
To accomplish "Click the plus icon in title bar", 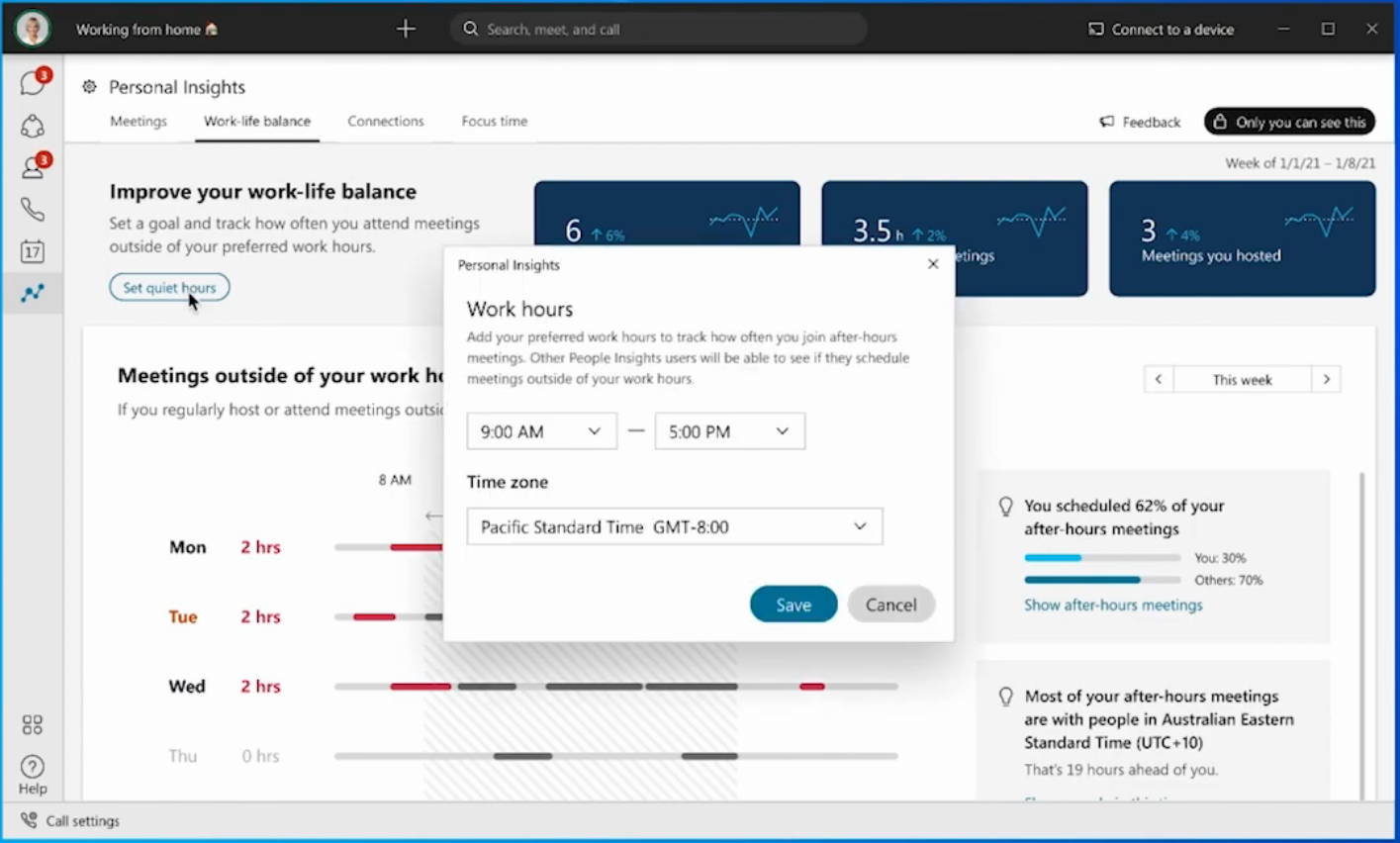I will pyautogui.click(x=406, y=29).
